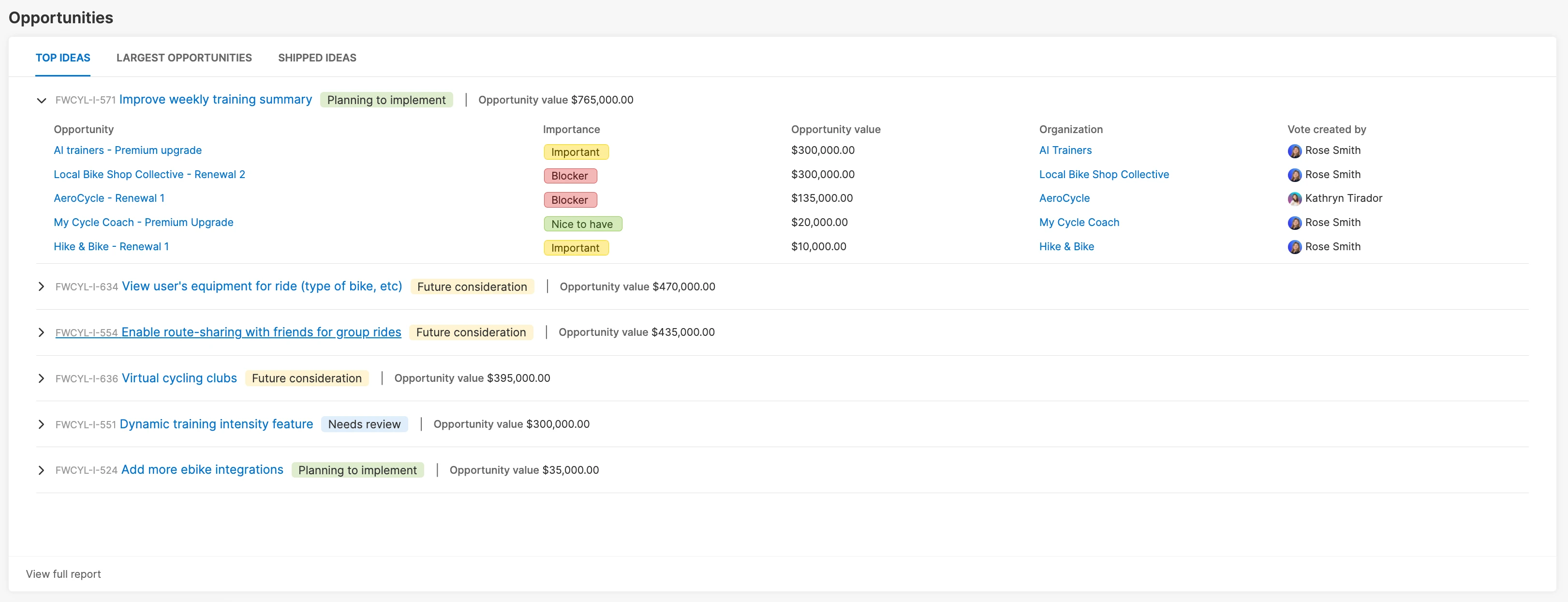This screenshot has height=602, width=1568.
Task: Expand the Virtual cycling clubs idea
Action: [x=42, y=378]
